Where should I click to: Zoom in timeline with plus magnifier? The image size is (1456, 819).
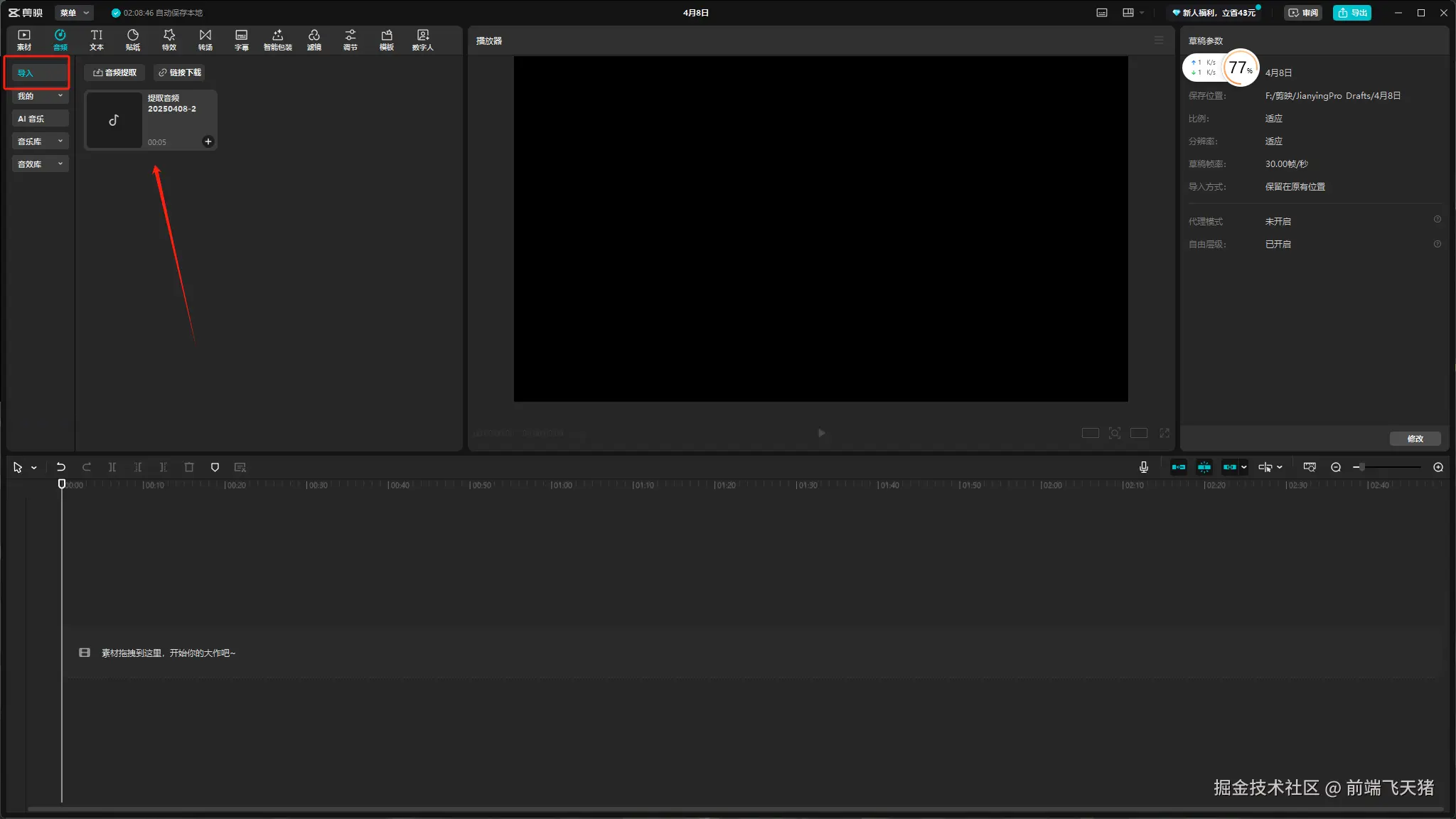click(x=1438, y=467)
